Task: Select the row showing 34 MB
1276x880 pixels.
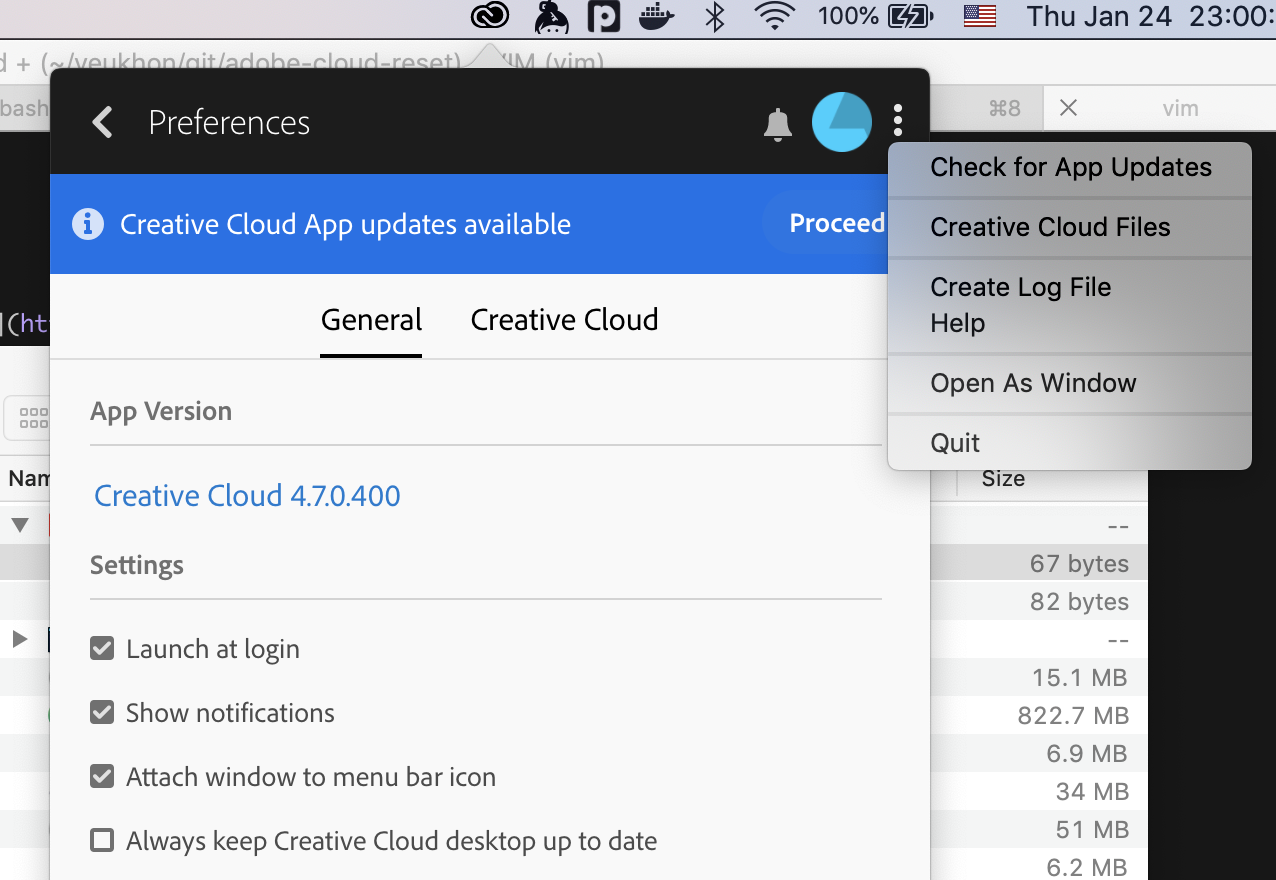Action: click(x=1039, y=792)
